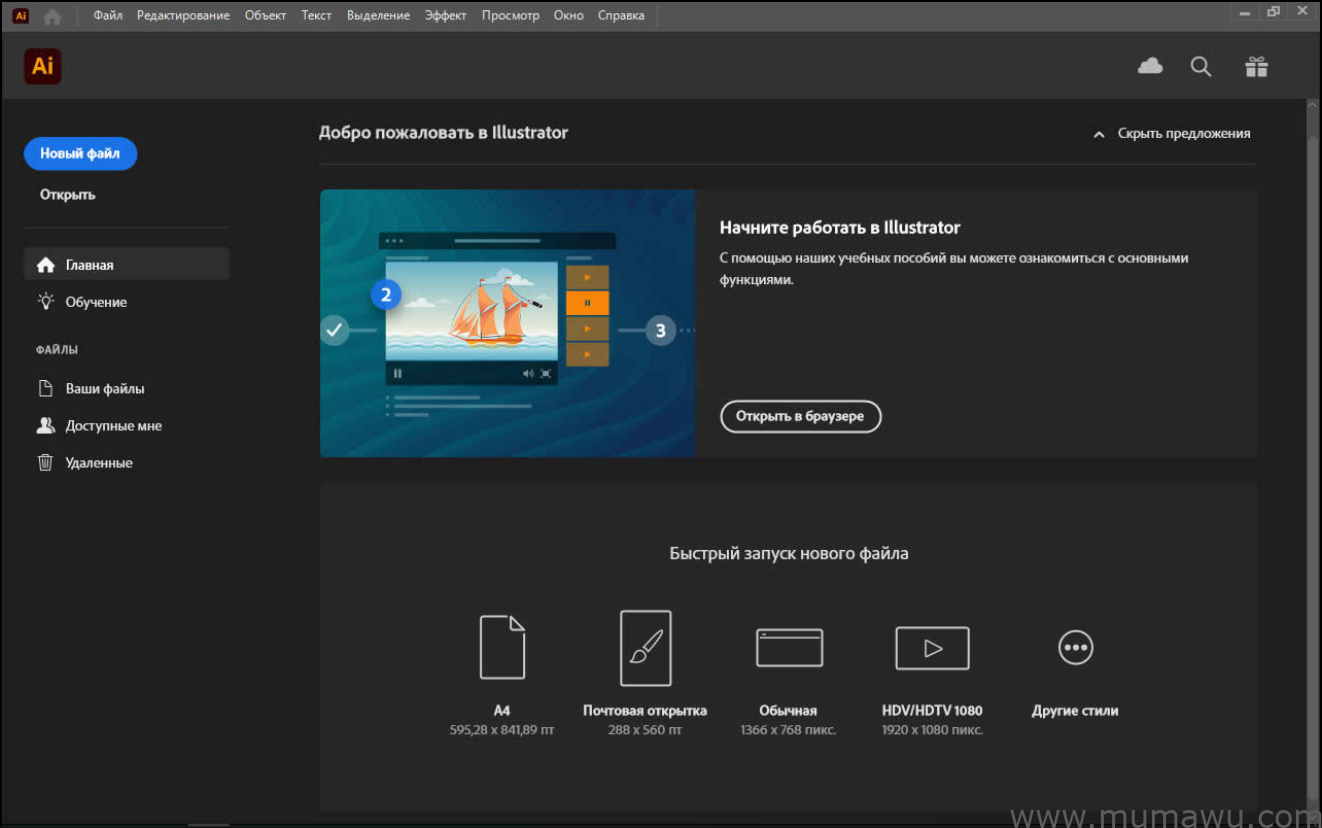The width and height of the screenshot is (1322, 828).
Task: Click the Новый файл button
Action: [x=80, y=154]
